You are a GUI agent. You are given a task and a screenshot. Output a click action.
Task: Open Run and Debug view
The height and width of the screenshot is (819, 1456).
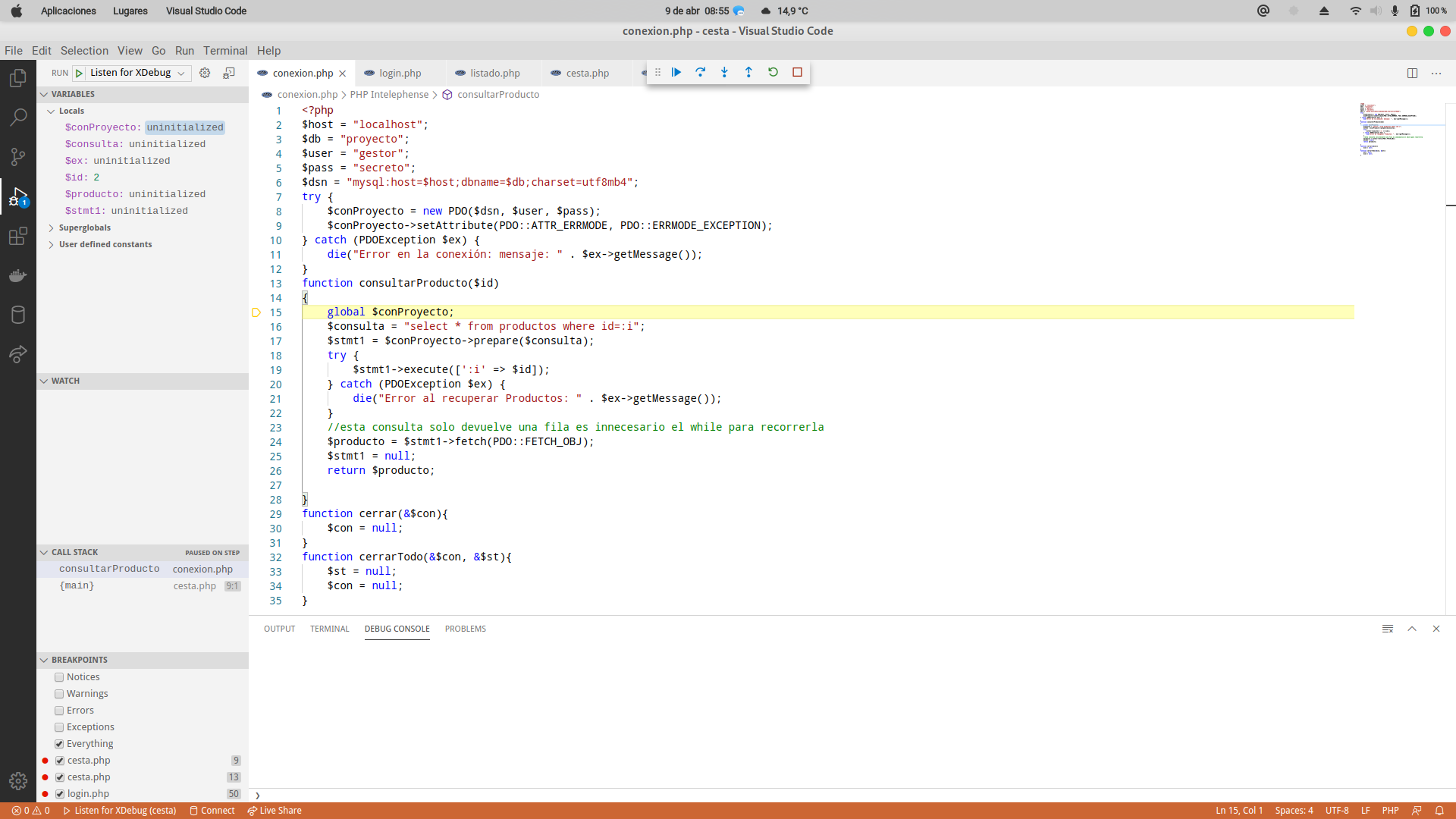(x=18, y=197)
